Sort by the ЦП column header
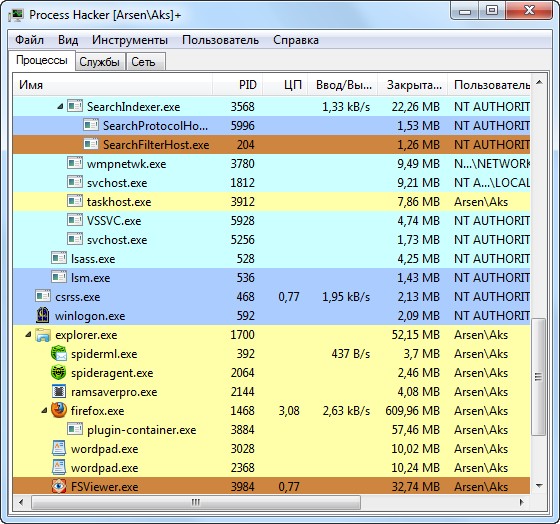The width and height of the screenshot is (560, 524). (285, 85)
